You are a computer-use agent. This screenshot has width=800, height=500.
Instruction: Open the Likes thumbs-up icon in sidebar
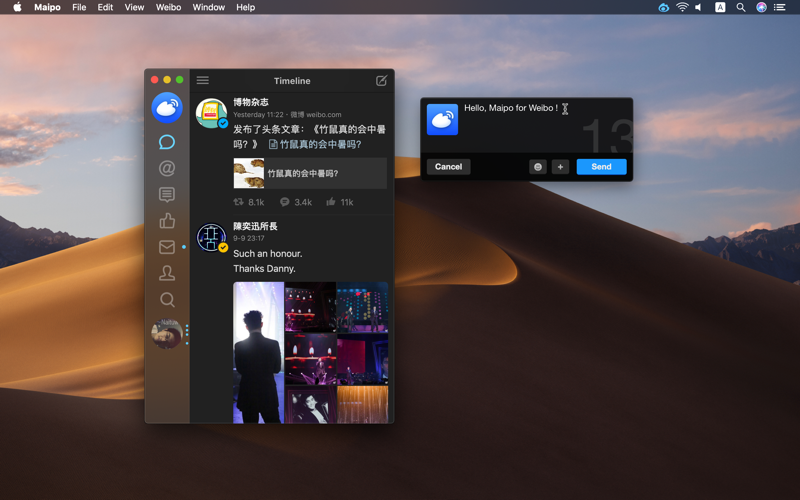(x=167, y=220)
